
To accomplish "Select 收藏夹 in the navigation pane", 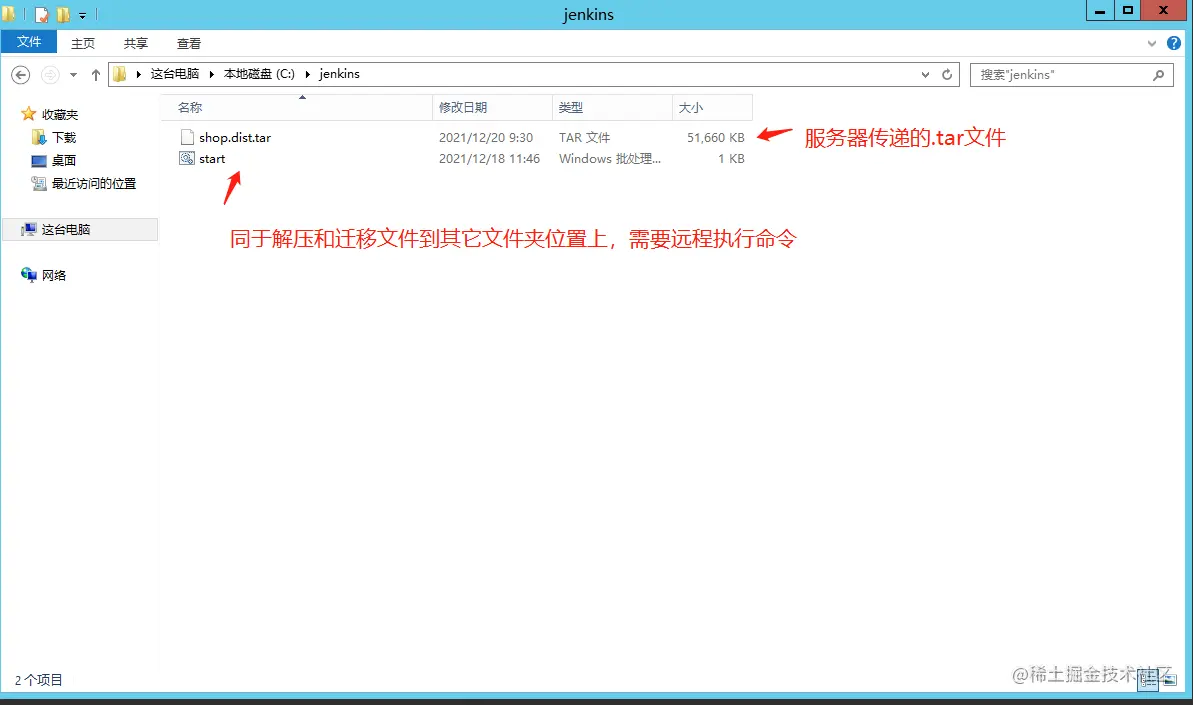I will [x=60, y=114].
